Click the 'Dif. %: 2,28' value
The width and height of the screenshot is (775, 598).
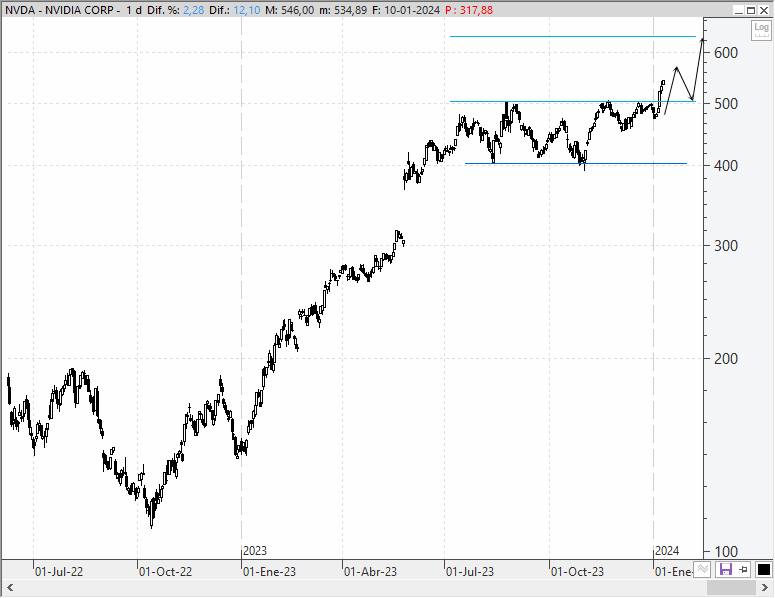[x=175, y=10]
